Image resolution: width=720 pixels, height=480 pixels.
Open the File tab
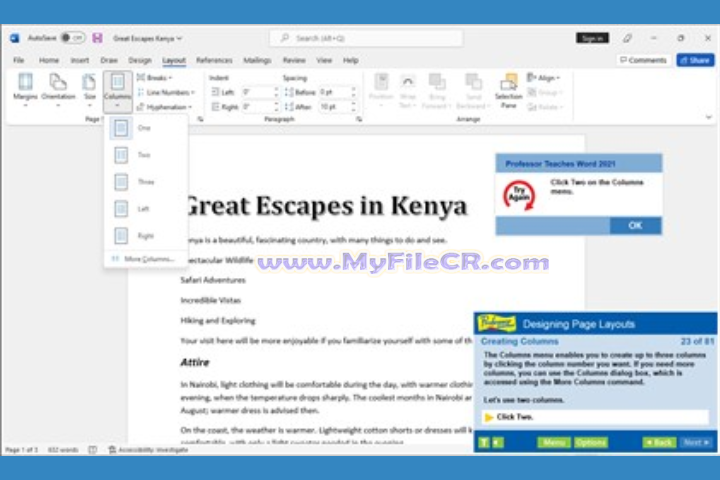[x=18, y=60]
